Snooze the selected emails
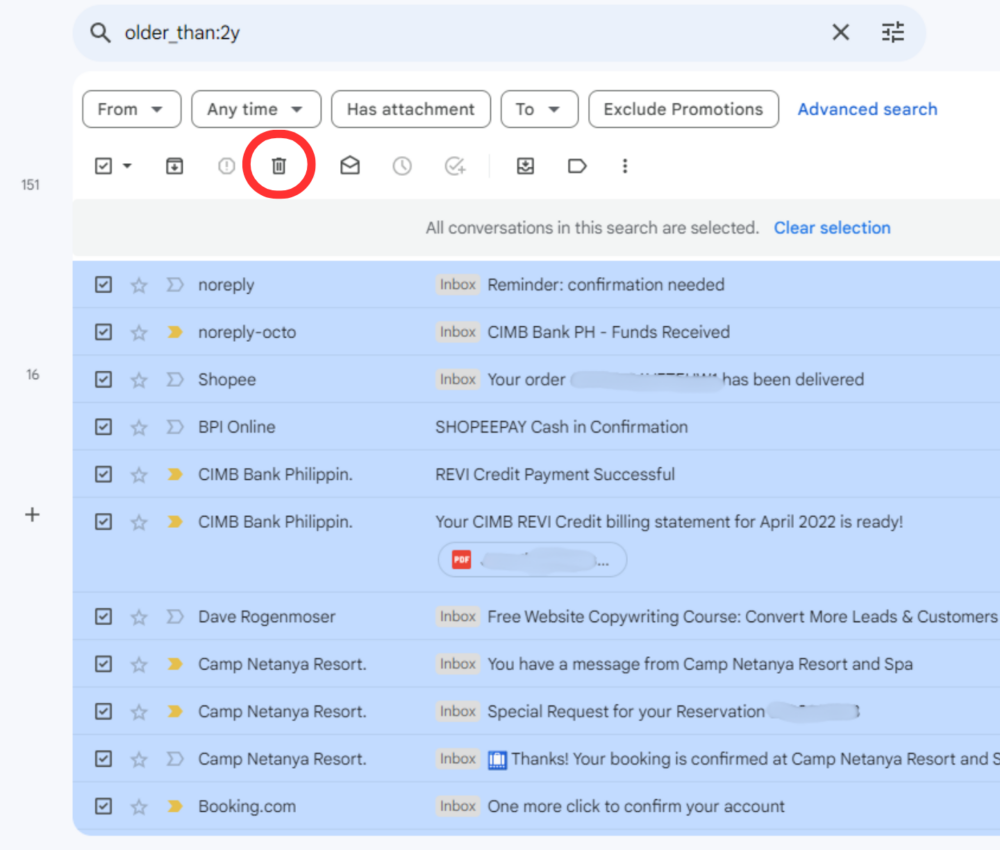 click(x=402, y=166)
